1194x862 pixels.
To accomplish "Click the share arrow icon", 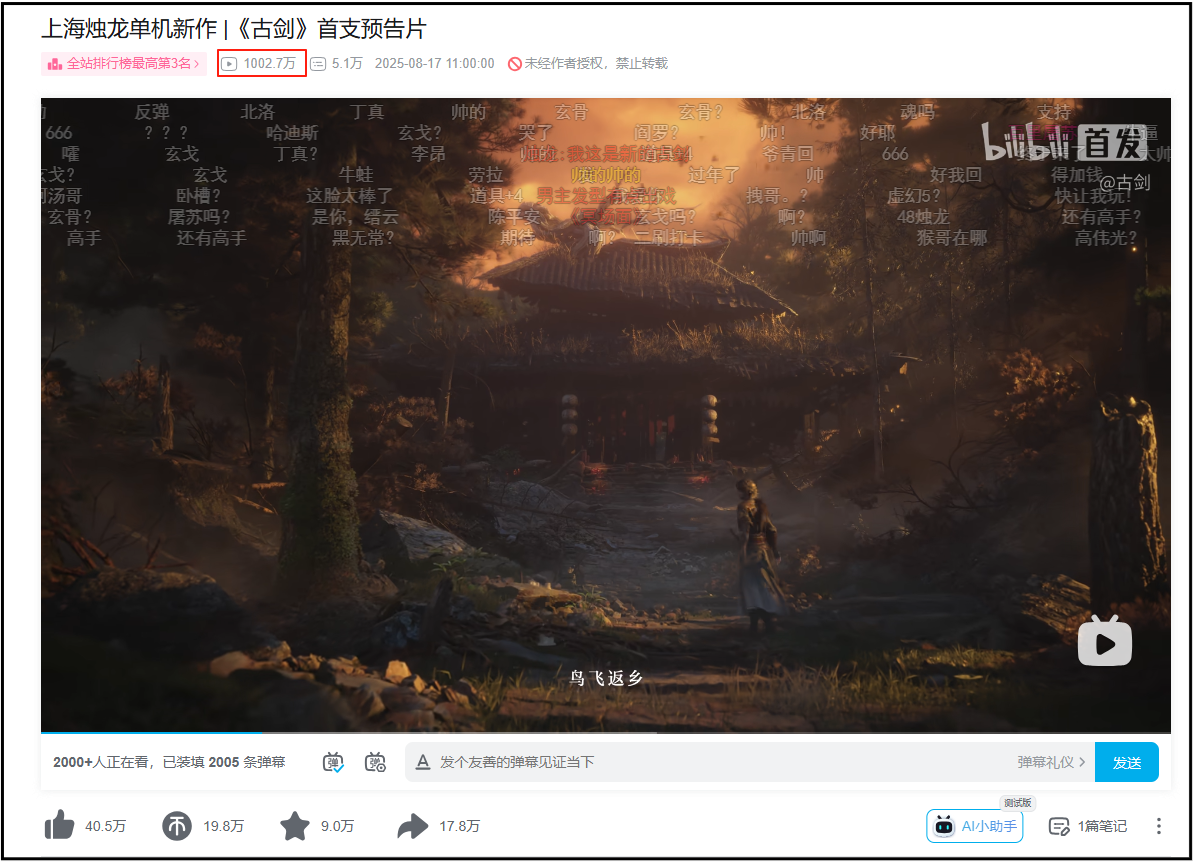I will (x=413, y=826).
